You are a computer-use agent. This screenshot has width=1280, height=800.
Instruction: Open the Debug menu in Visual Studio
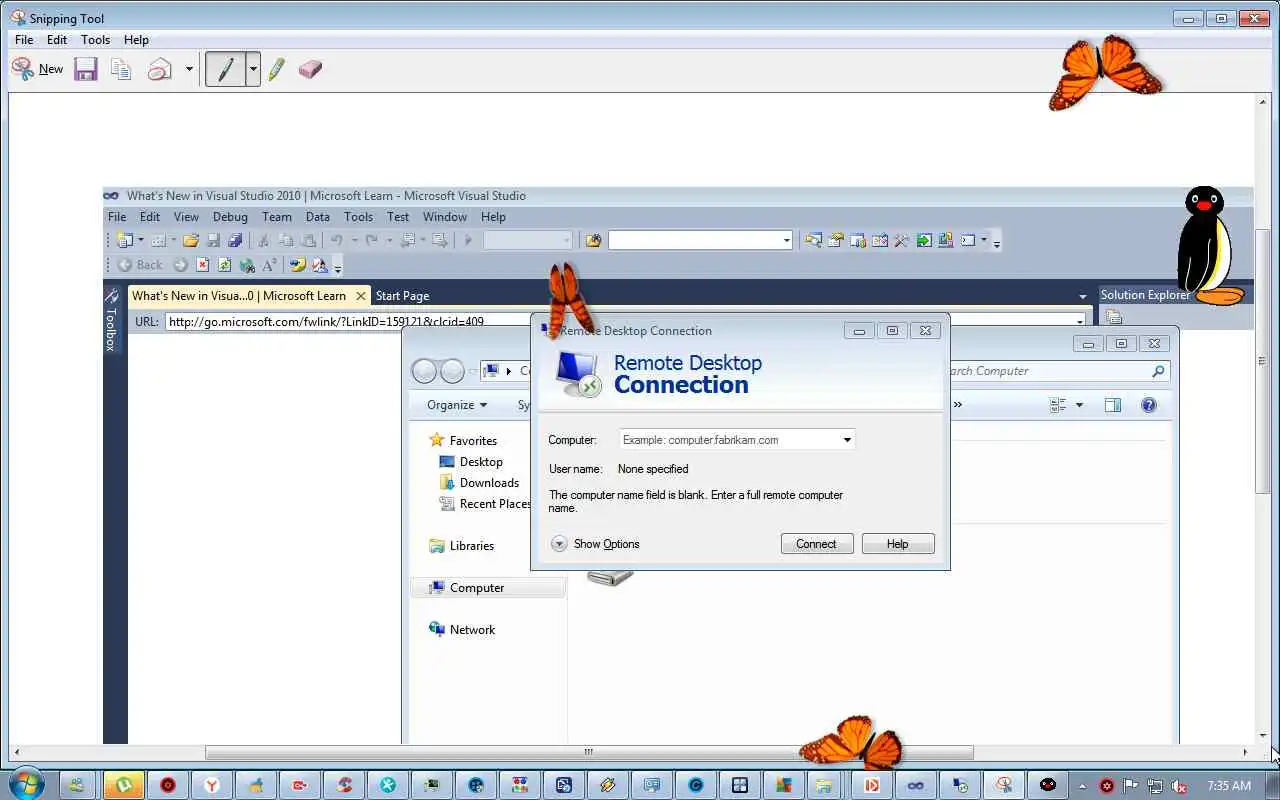(x=230, y=216)
